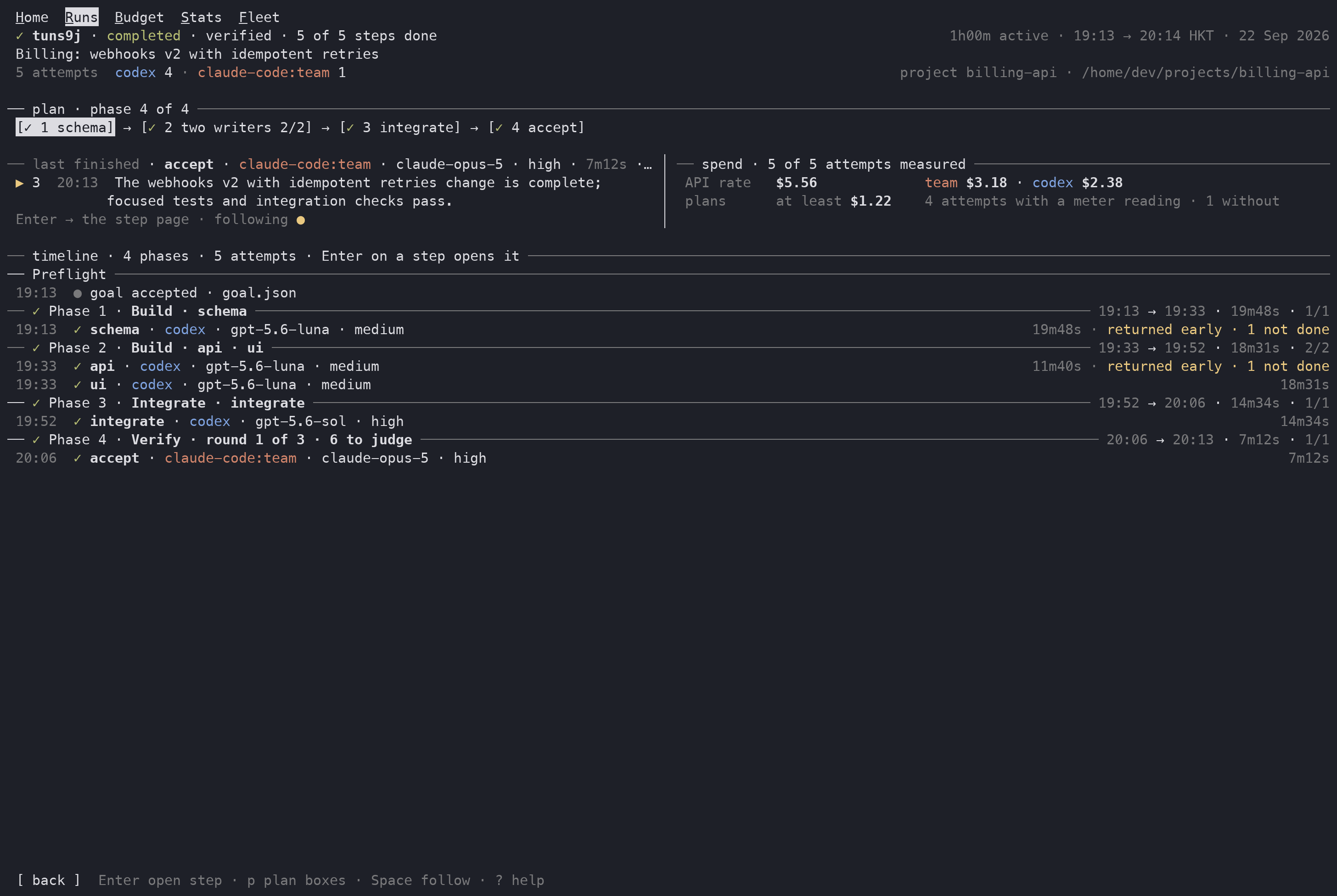Click the check mark on Phase 3 header
Image resolution: width=1337 pixels, height=896 pixels.
[x=36, y=403]
